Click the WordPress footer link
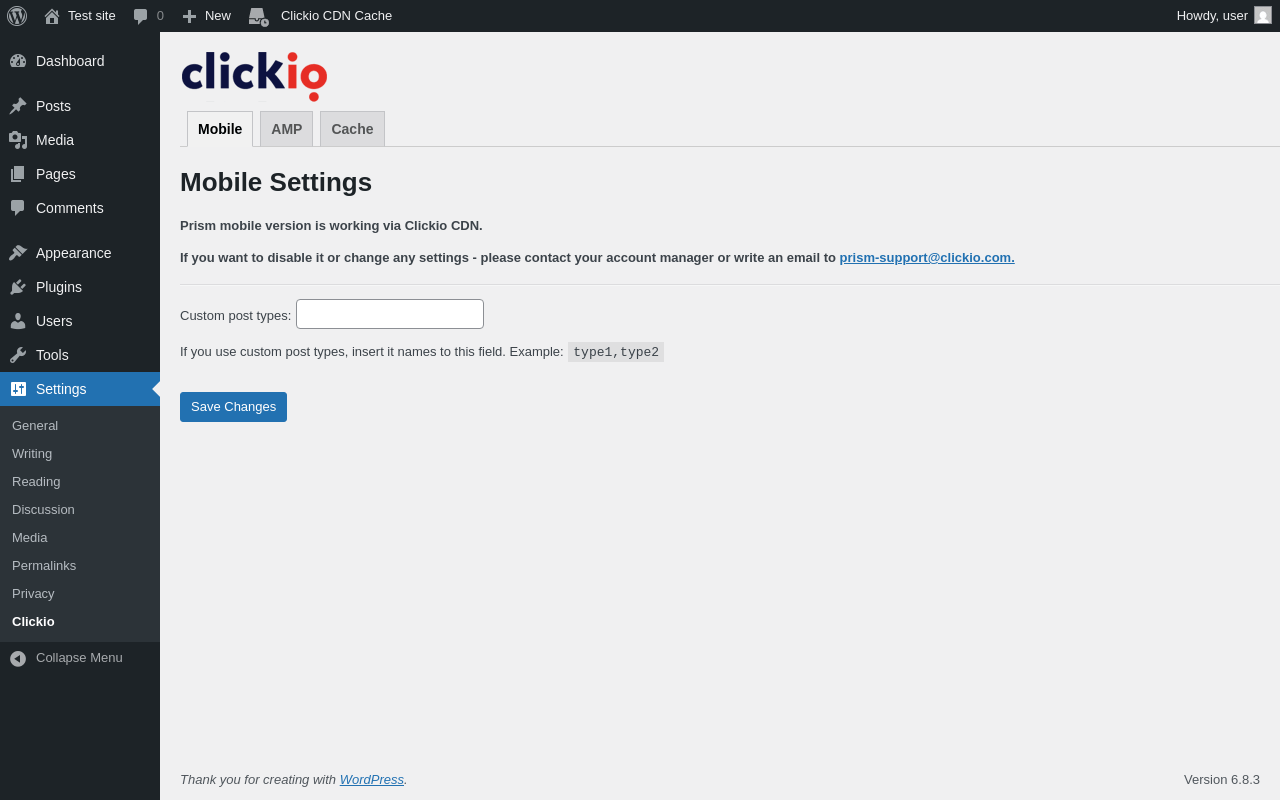 pyautogui.click(x=371, y=780)
